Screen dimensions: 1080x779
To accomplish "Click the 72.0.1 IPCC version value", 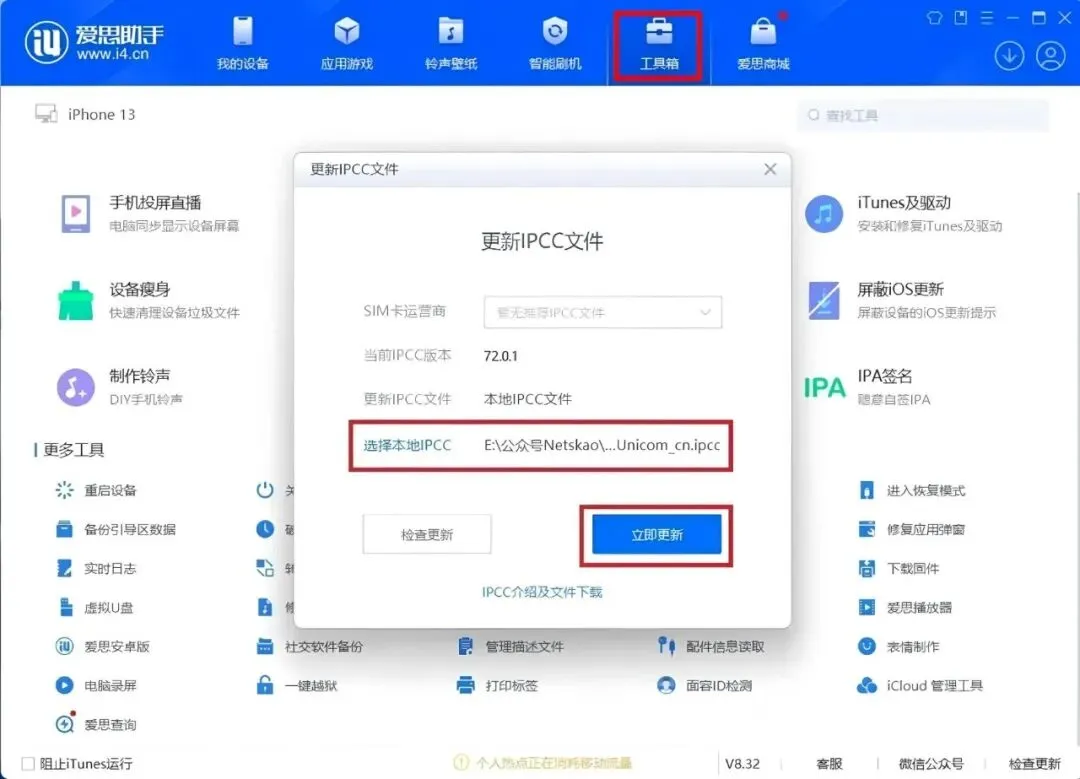I will tap(501, 356).
